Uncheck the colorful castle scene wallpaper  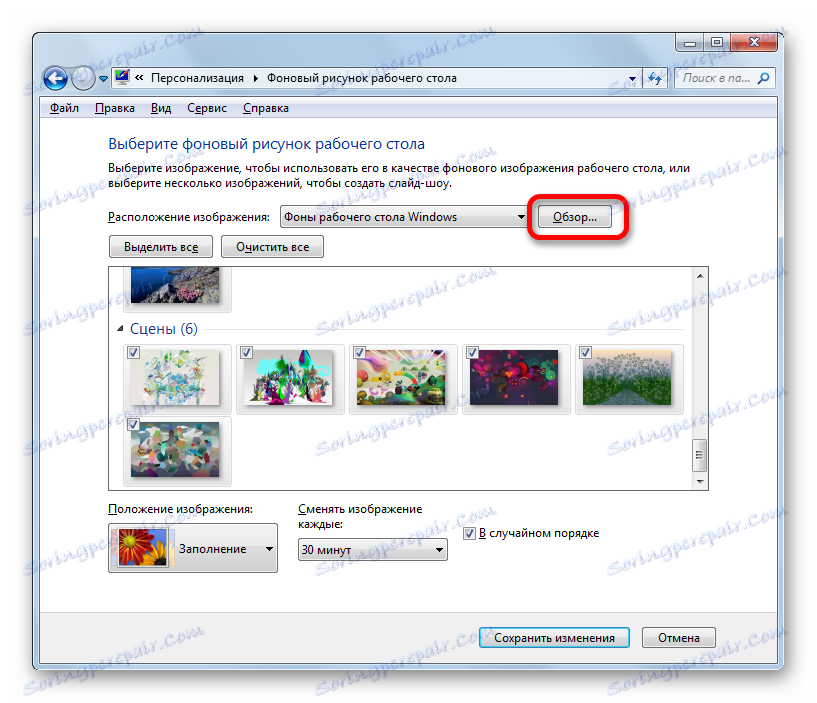(x=246, y=353)
